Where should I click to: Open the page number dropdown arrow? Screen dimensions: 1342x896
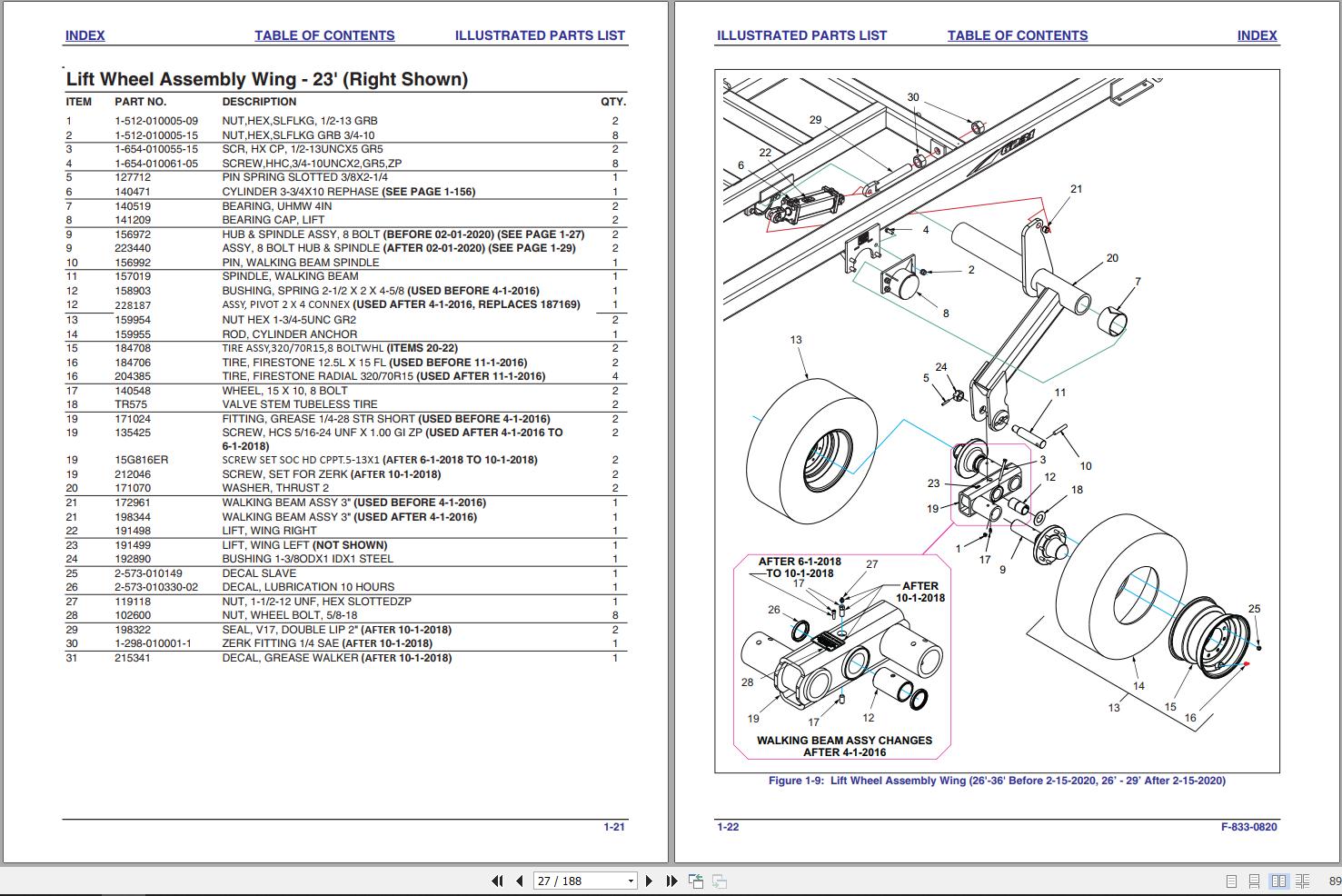pyautogui.click(x=630, y=881)
